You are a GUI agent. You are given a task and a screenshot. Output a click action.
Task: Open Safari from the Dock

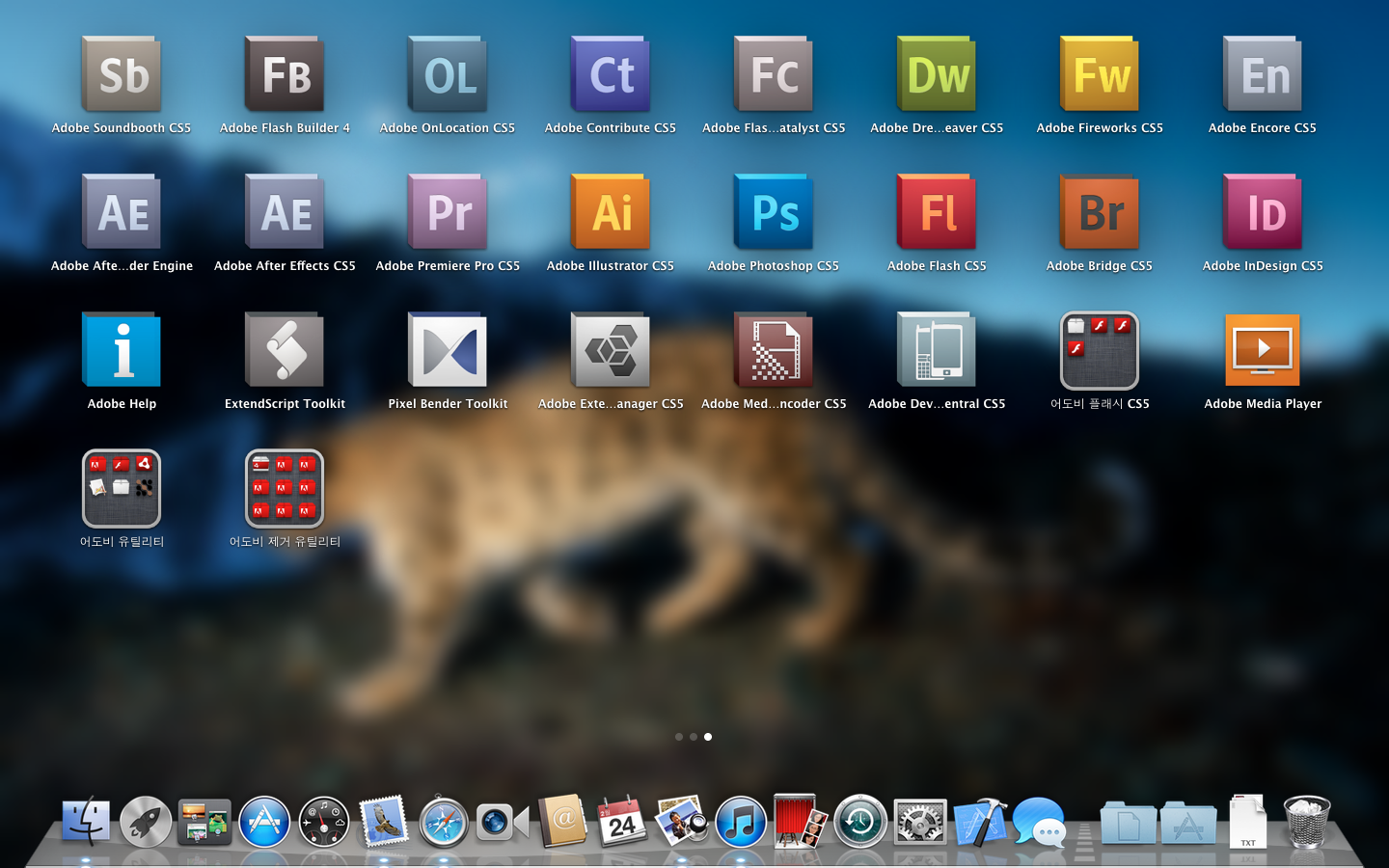443,823
